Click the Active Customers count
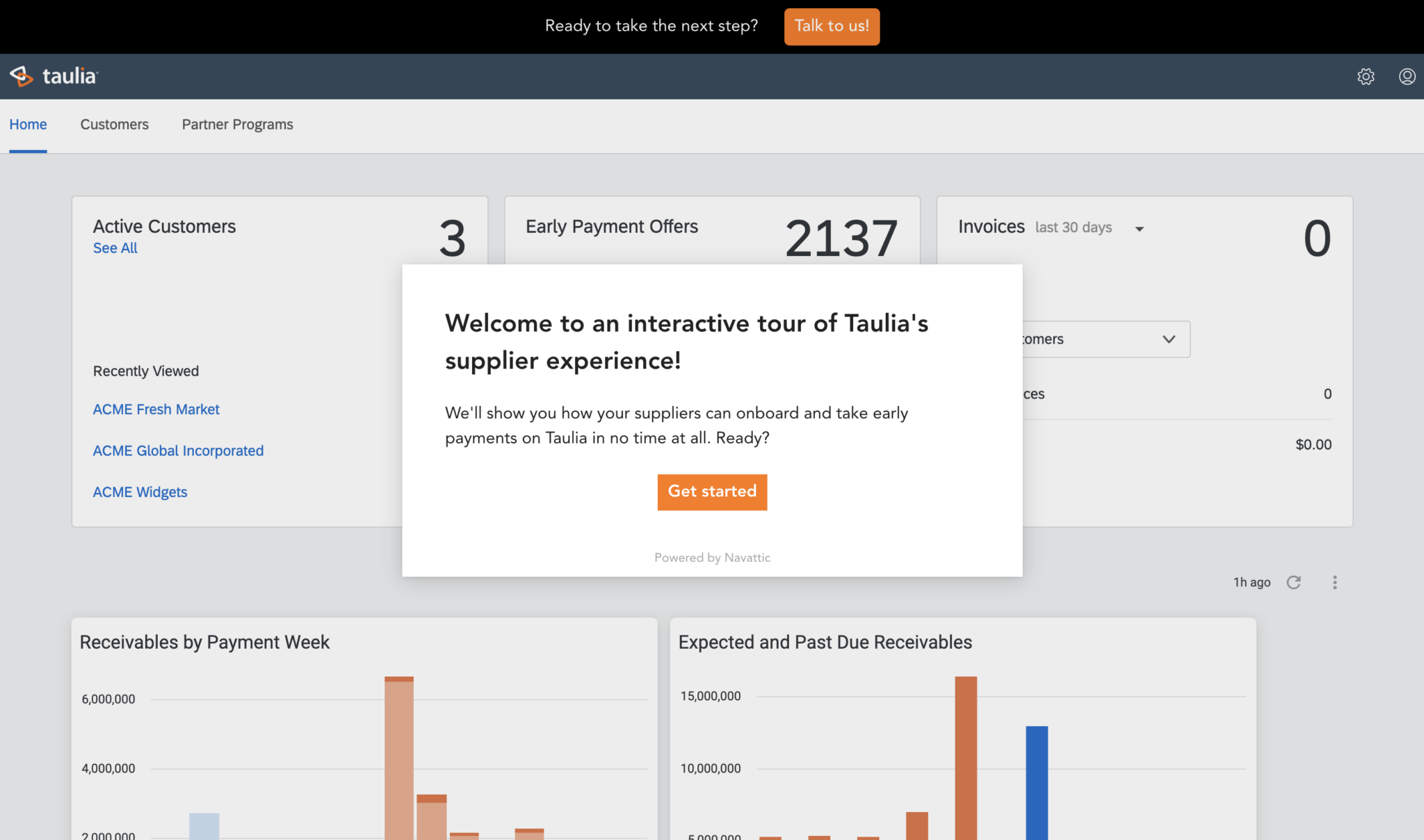This screenshot has height=840, width=1424. click(452, 239)
